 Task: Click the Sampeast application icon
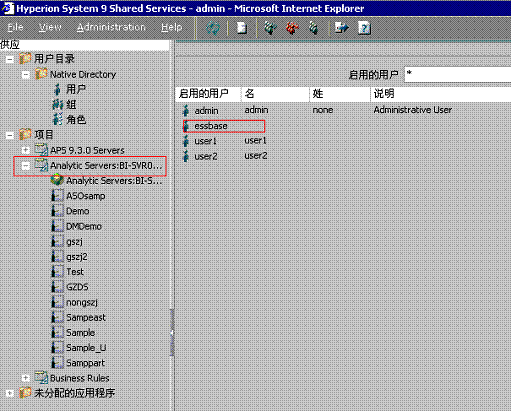(x=57, y=317)
